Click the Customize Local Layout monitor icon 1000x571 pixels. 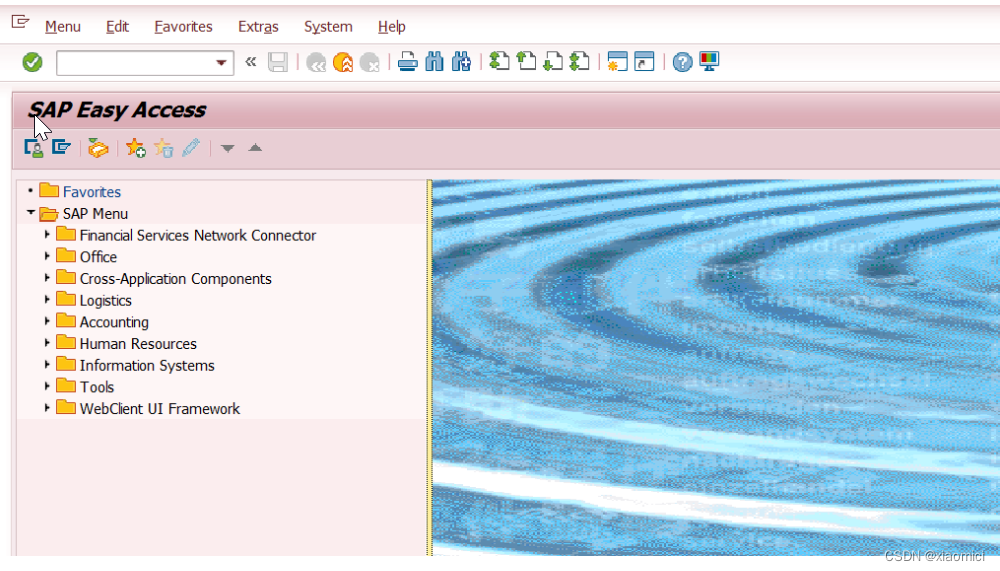pyautogui.click(x=709, y=61)
